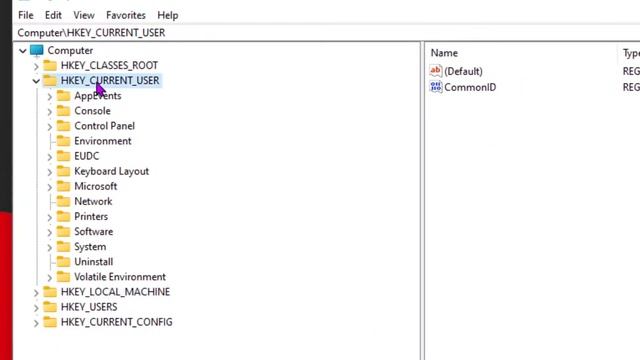The image size is (640, 360).
Task: Click the Uninstall folder icon
Action: coord(63,262)
